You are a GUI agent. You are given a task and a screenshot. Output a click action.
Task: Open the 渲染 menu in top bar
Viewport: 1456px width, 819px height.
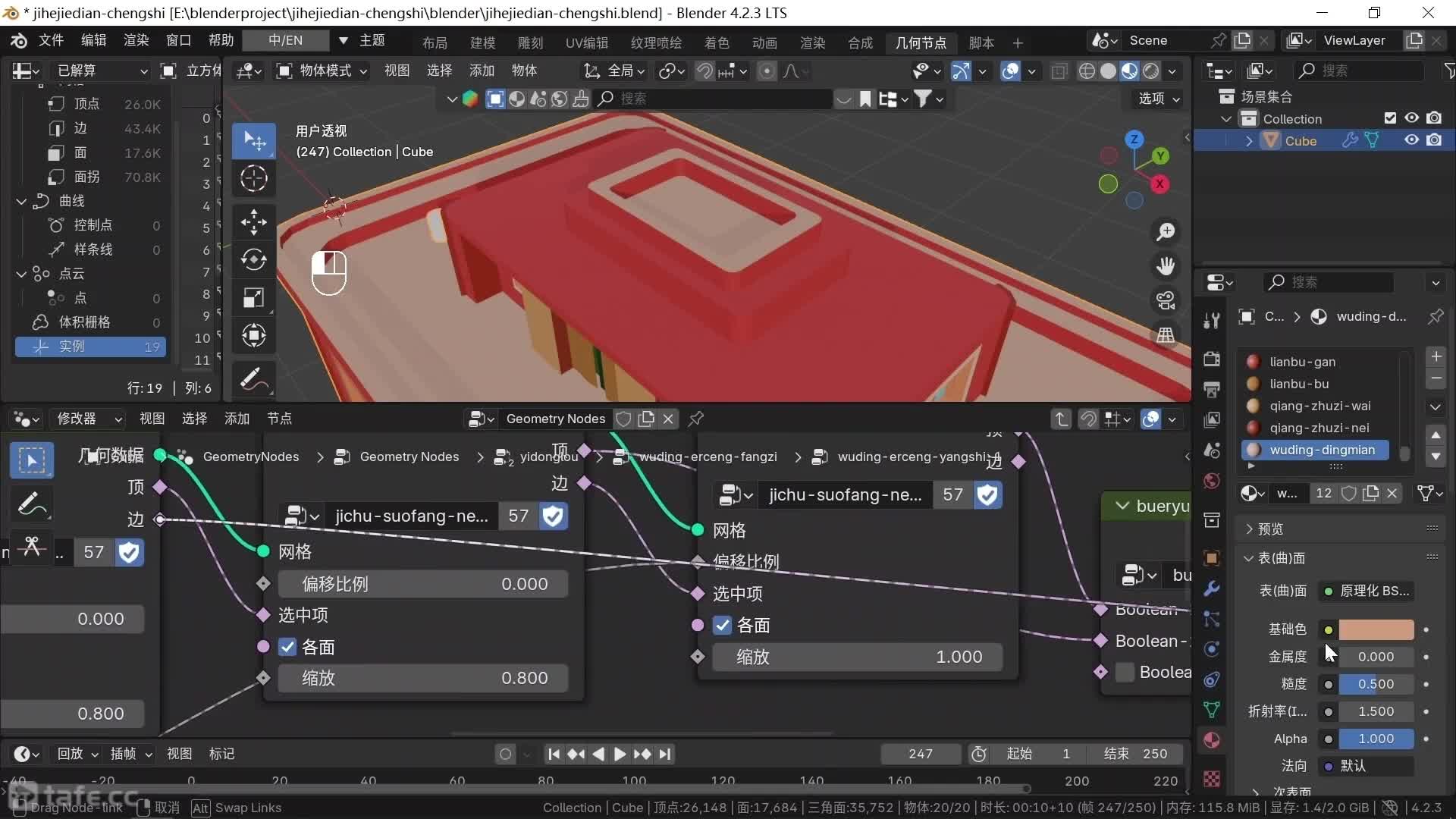(136, 40)
